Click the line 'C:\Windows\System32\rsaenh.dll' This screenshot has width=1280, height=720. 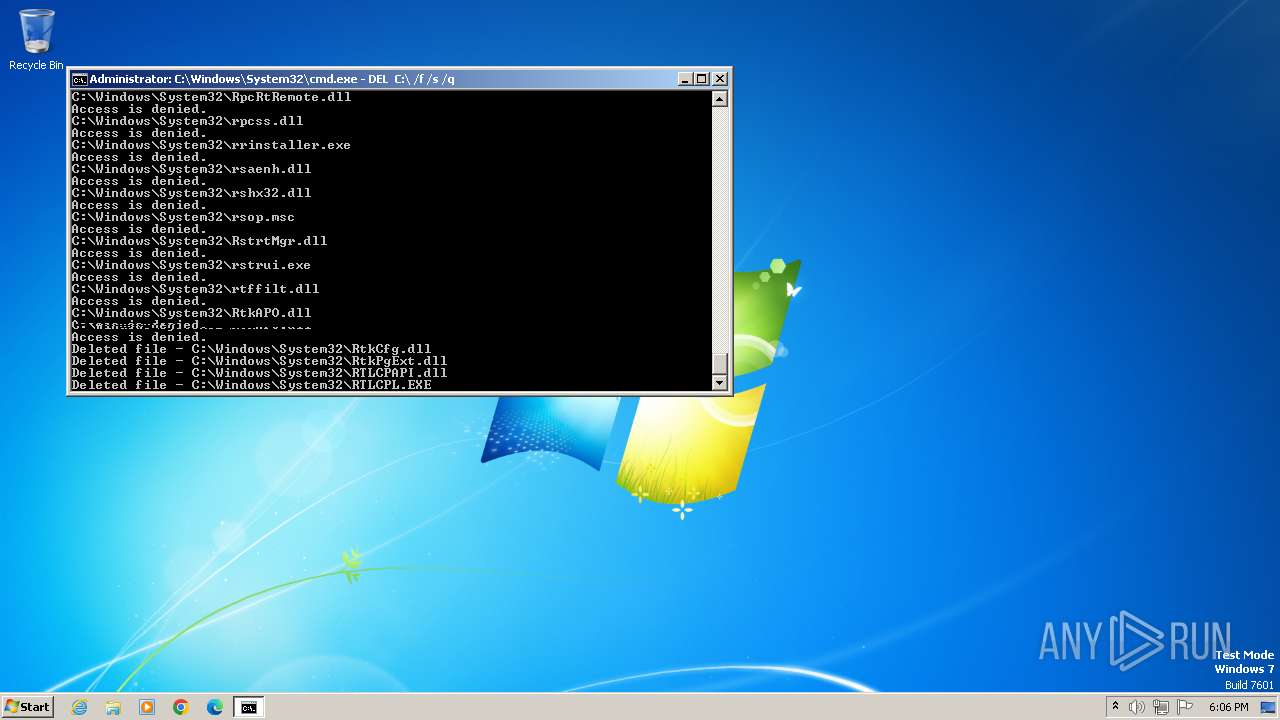pyautogui.click(x=191, y=169)
